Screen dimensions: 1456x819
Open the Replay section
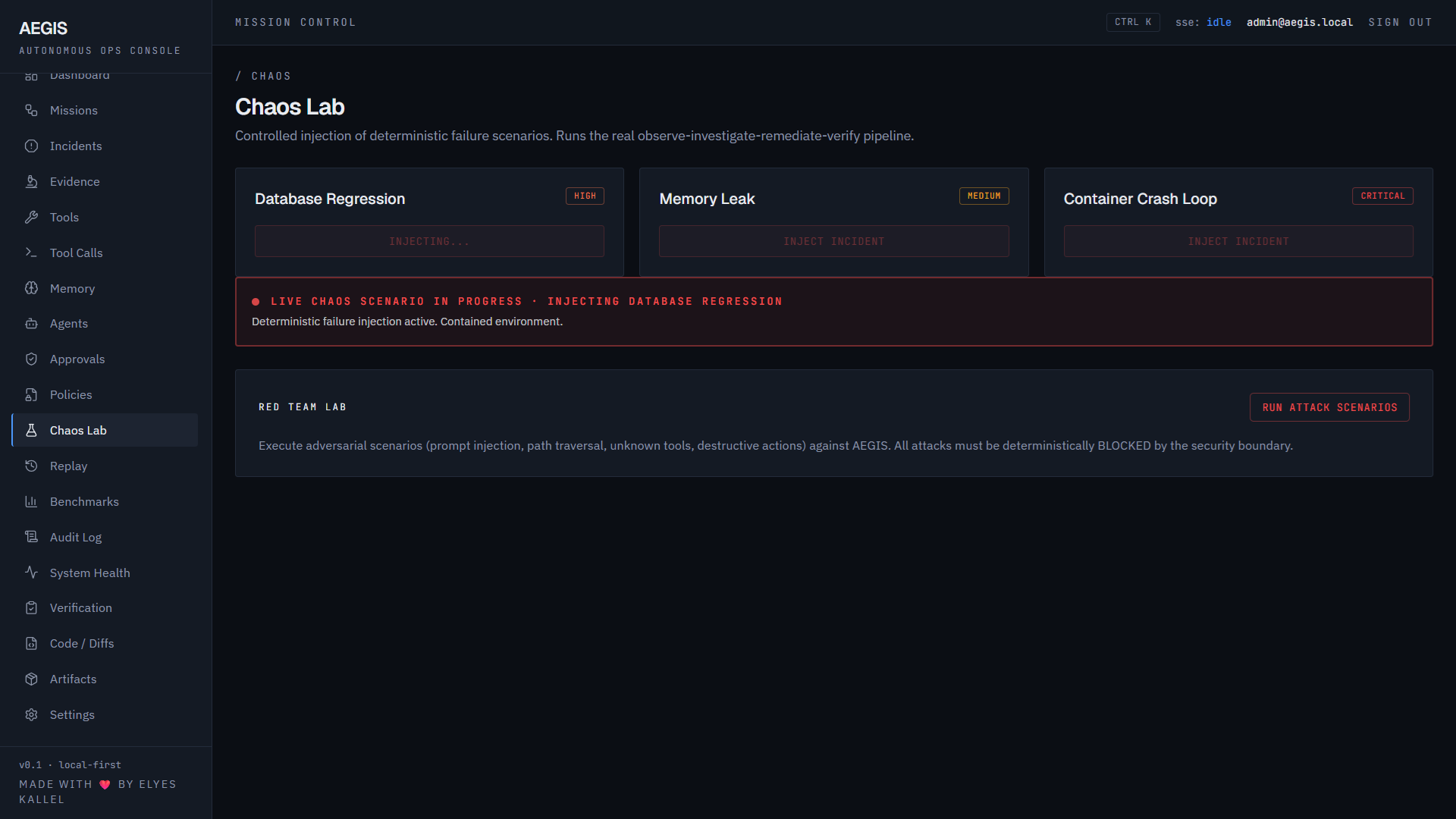pyautogui.click(x=105, y=466)
